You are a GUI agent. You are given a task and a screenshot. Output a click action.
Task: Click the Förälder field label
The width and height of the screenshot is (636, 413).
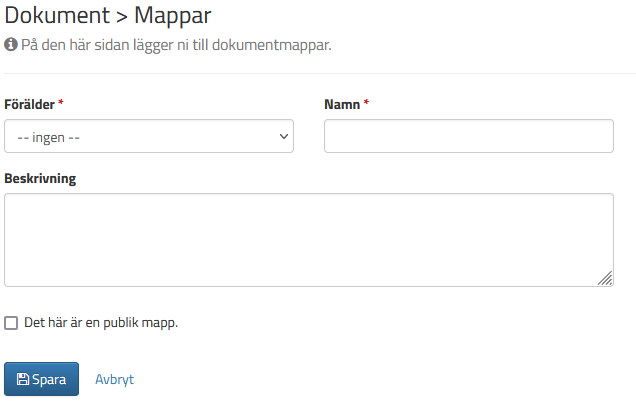[30, 104]
